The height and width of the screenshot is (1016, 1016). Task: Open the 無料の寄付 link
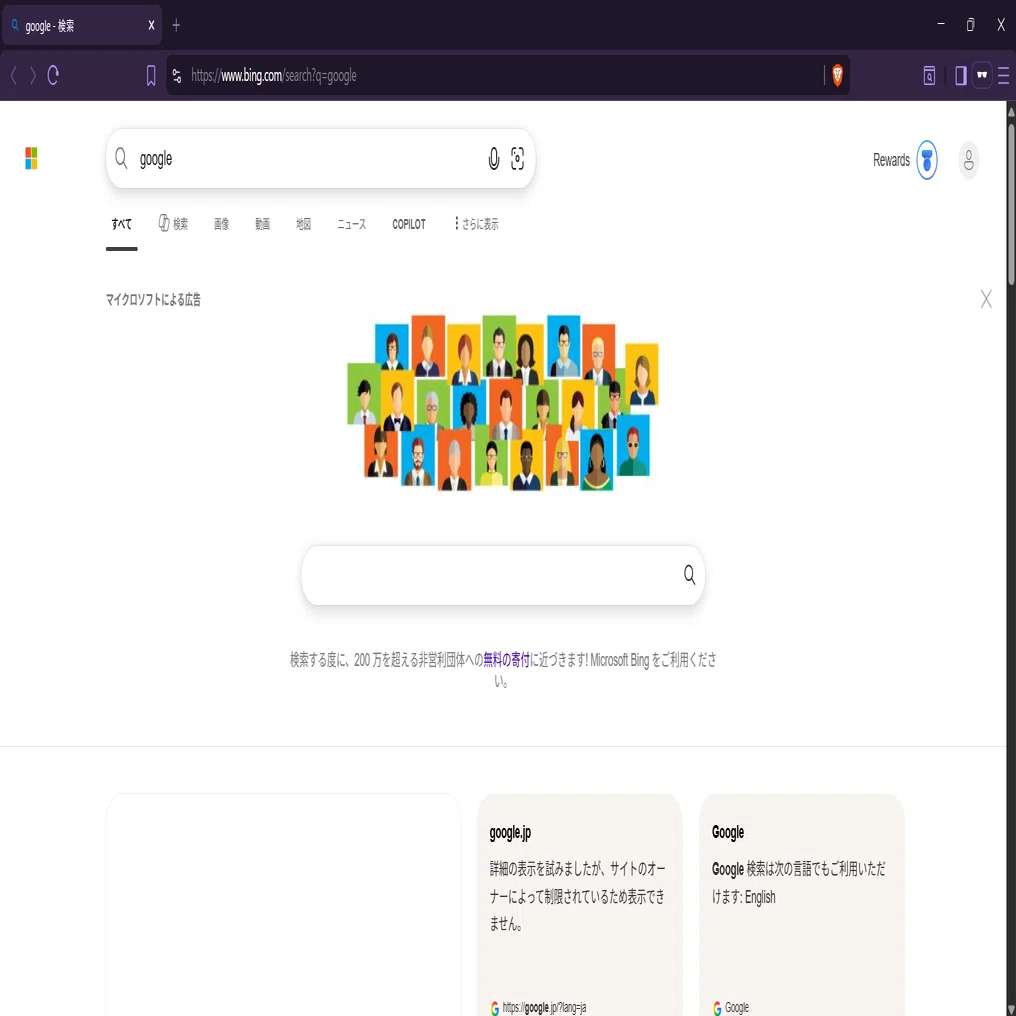[506, 660]
